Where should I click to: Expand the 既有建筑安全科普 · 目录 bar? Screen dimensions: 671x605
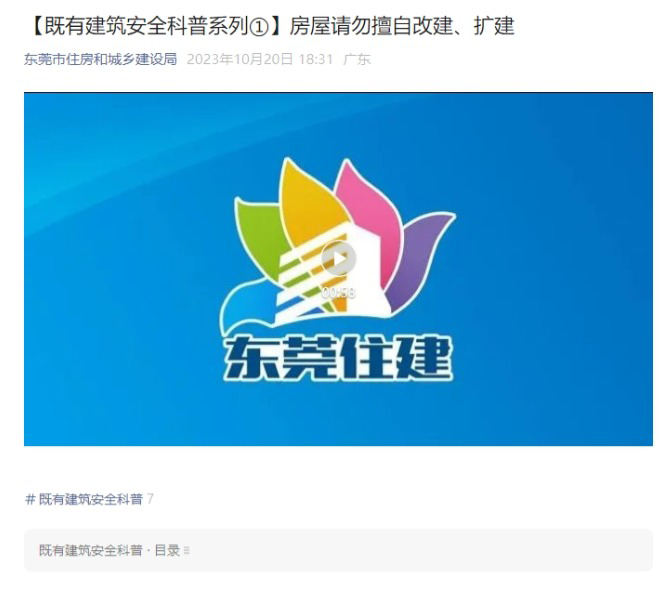[338, 550]
